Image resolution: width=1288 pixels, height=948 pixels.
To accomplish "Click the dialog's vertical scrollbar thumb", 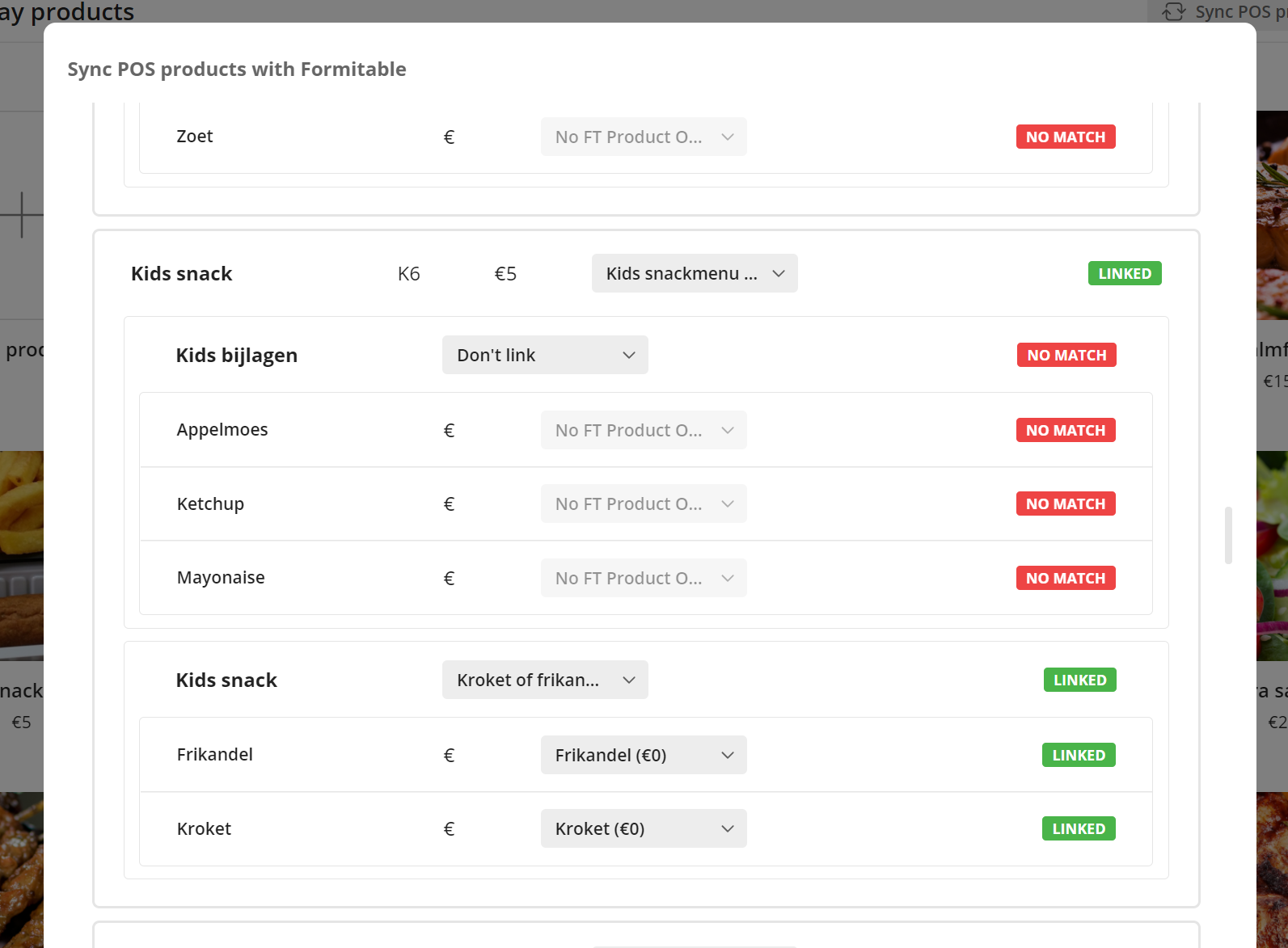I will tap(1228, 535).
